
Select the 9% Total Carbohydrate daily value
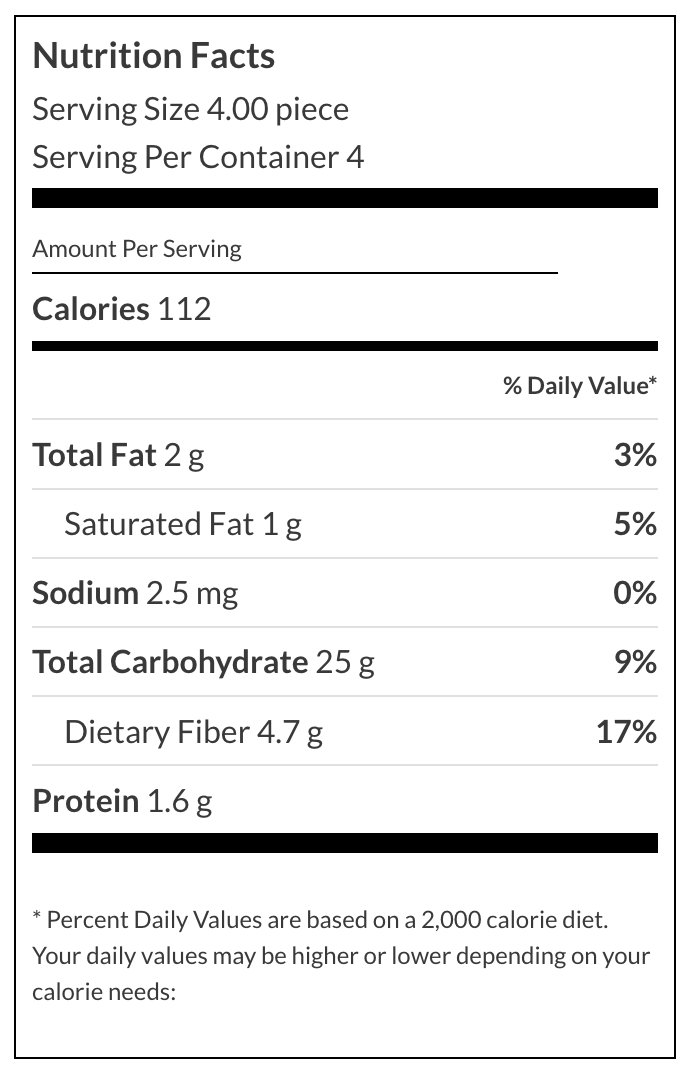(x=635, y=662)
